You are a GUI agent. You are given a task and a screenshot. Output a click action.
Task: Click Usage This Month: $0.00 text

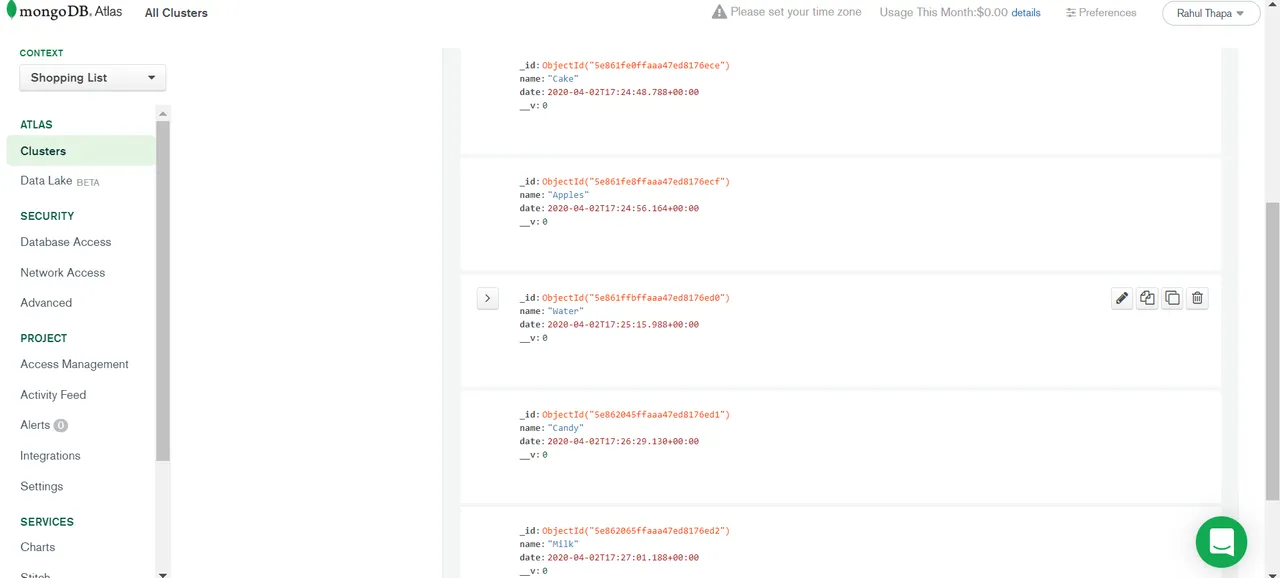point(944,13)
